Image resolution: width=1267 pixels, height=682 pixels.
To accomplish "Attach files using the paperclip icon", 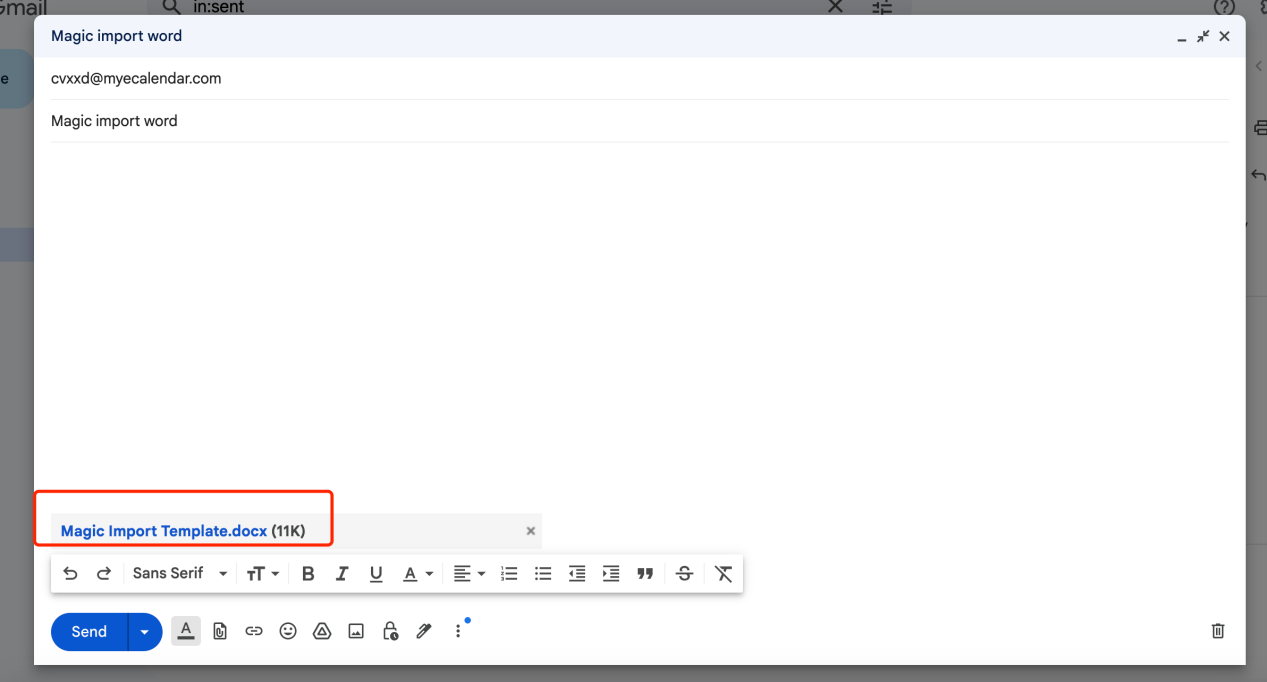I will [220, 631].
